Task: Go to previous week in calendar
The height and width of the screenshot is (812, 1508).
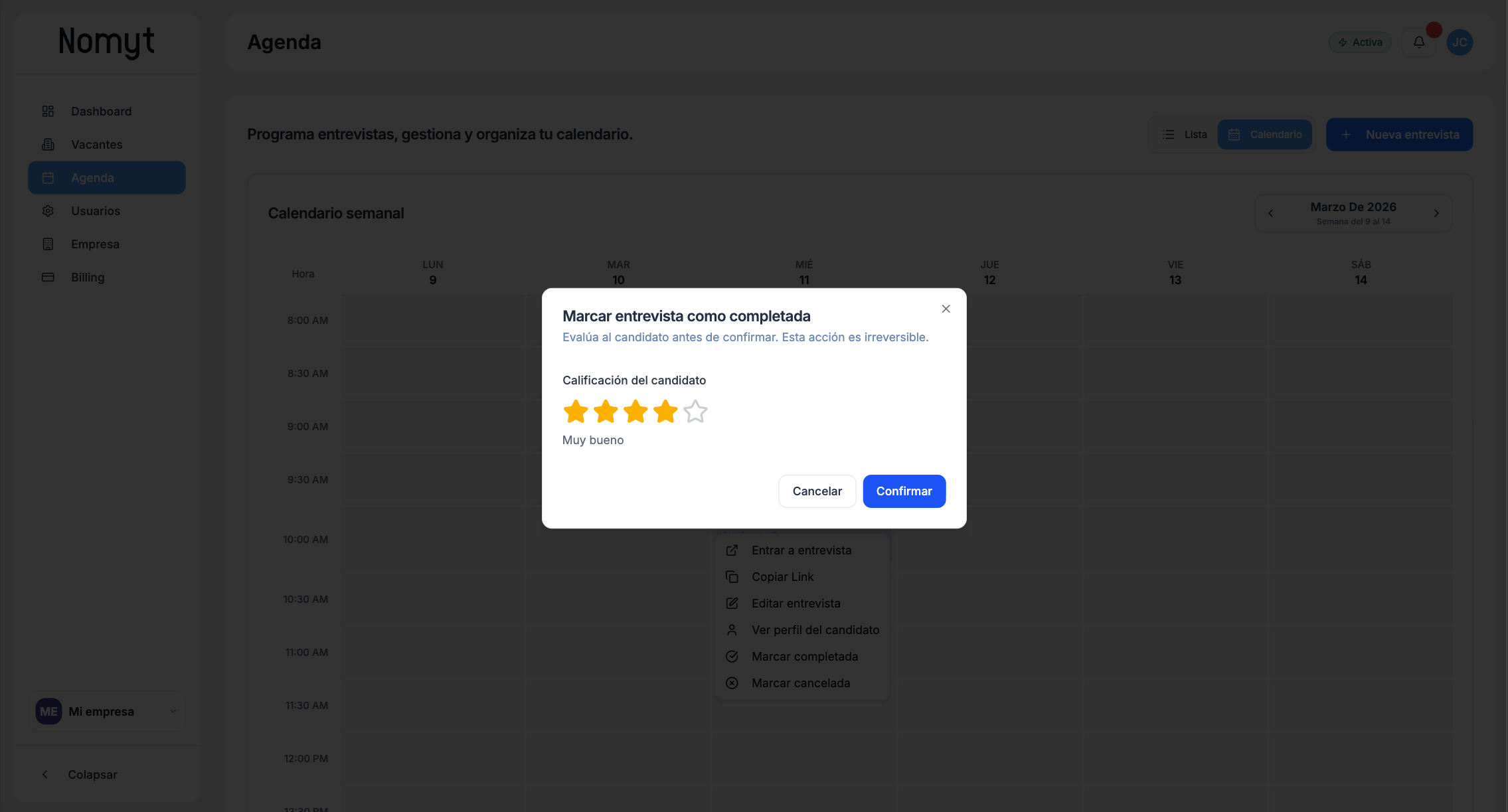Action: pos(1270,213)
